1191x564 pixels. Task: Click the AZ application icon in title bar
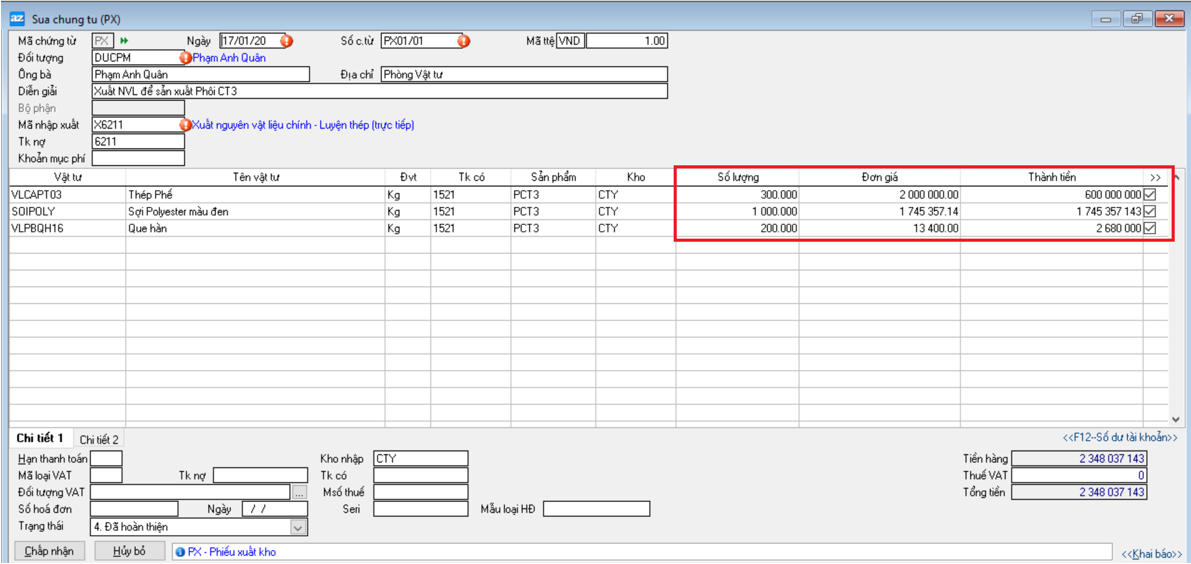tap(16, 19)
